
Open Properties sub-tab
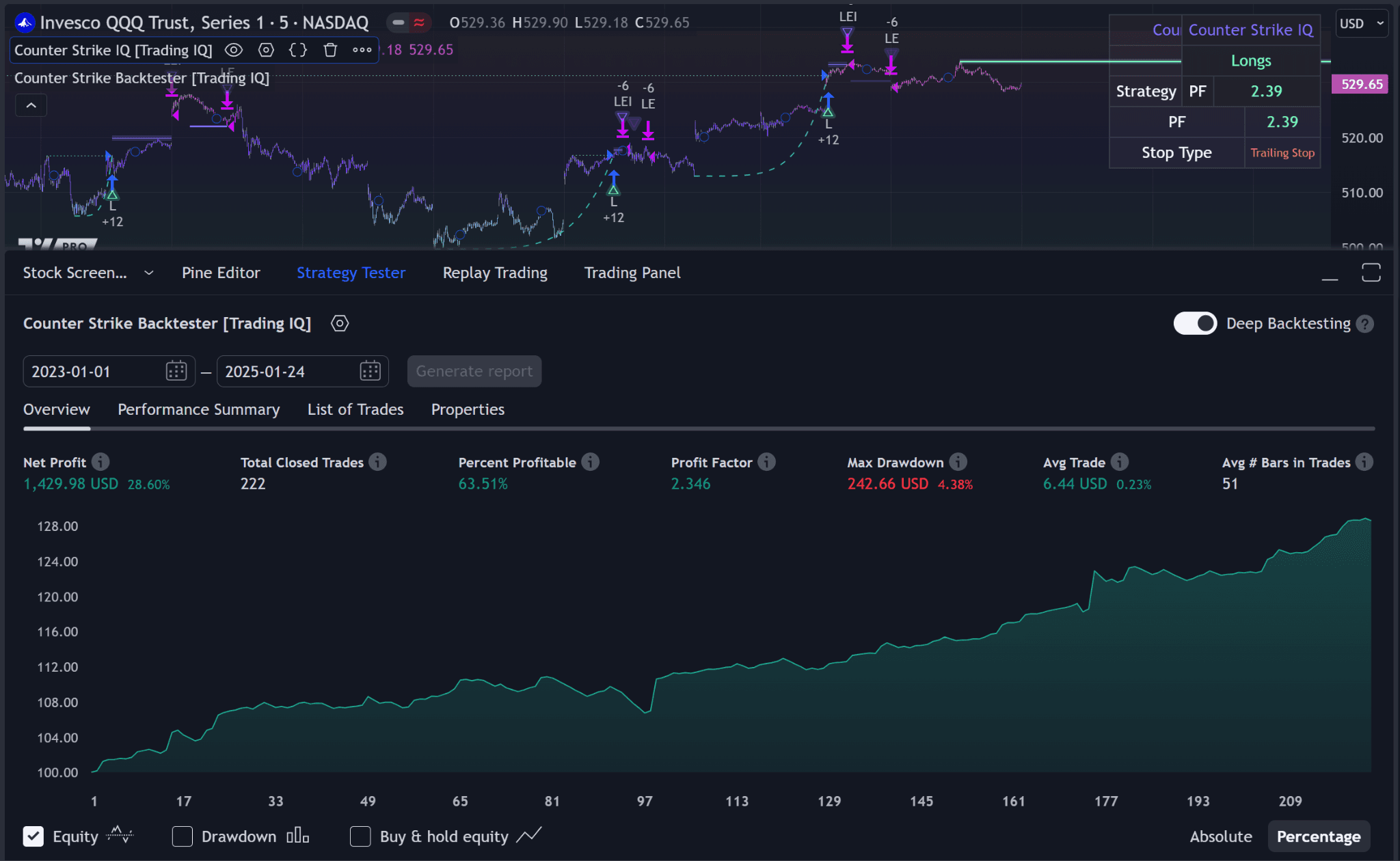(468, 409)
